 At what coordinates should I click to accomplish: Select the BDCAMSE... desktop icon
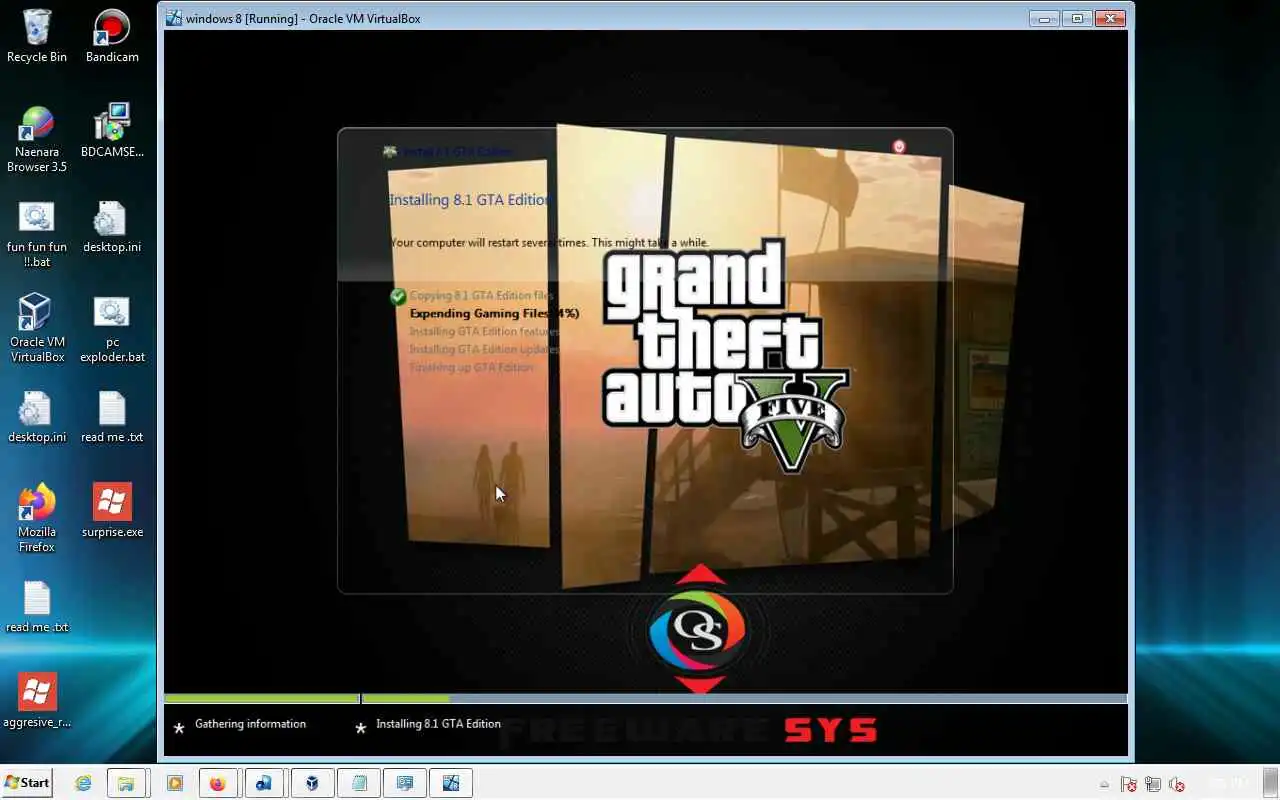[112, 131]
